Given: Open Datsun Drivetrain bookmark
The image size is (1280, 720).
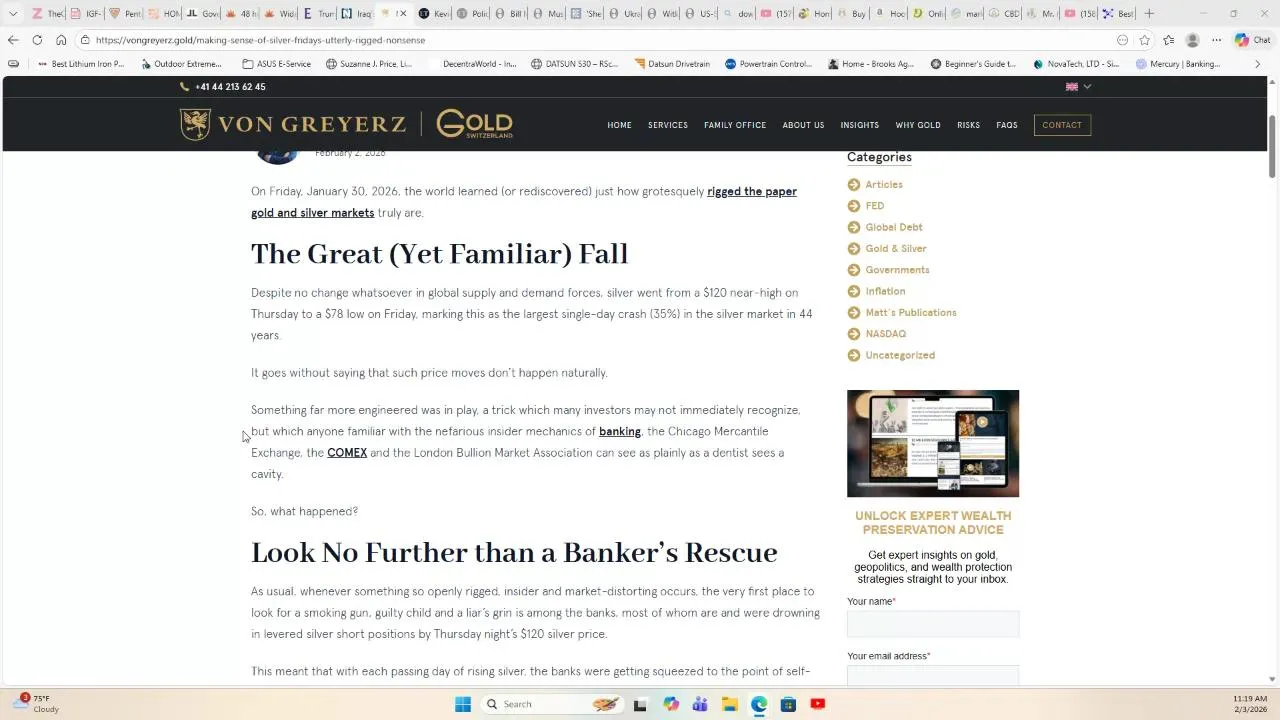Looking at the screenshot, I should coord(671,64).
